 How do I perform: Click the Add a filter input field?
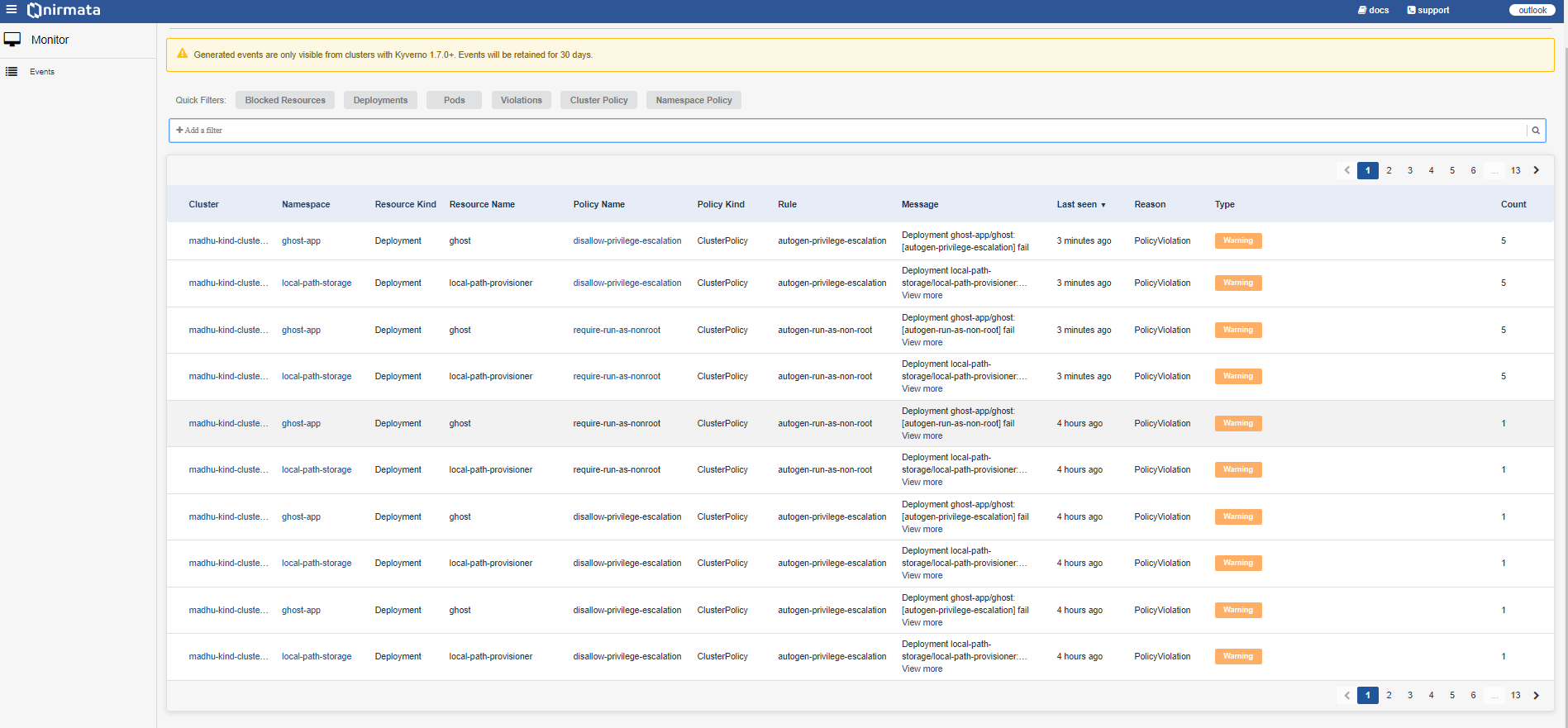(x=847, y=131)
